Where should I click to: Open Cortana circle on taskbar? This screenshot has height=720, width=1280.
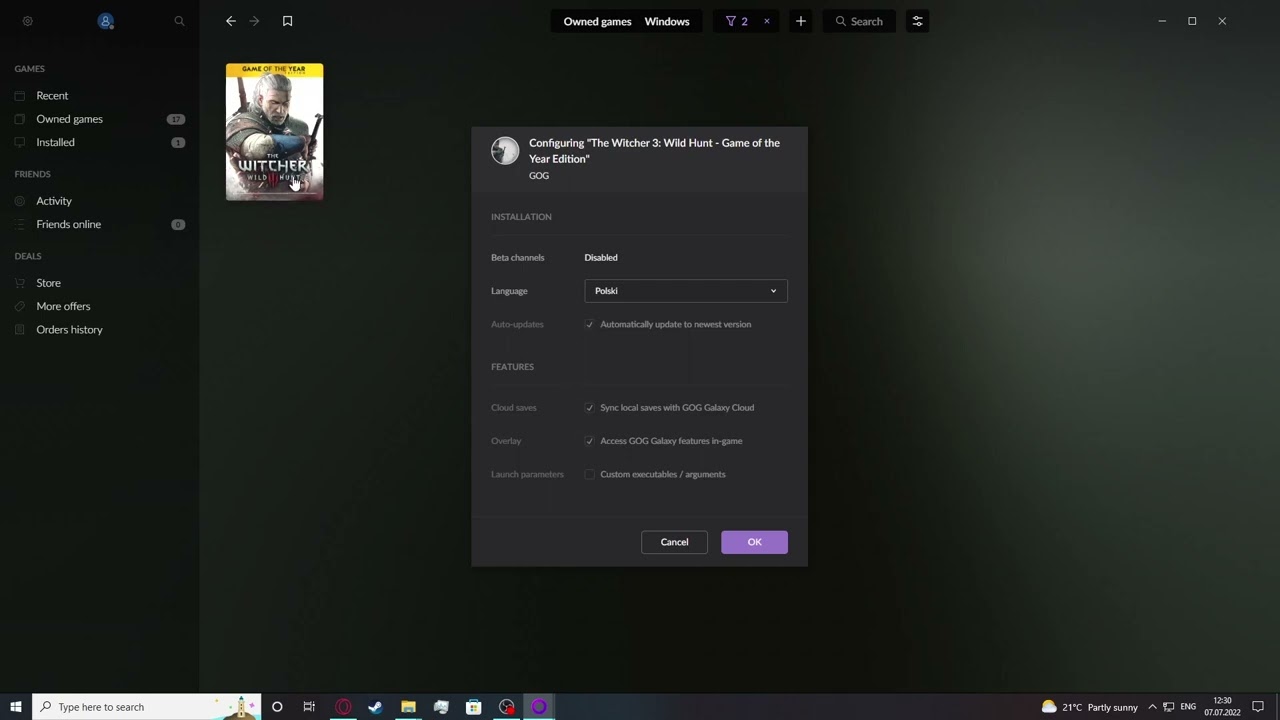tap(277, 707)
